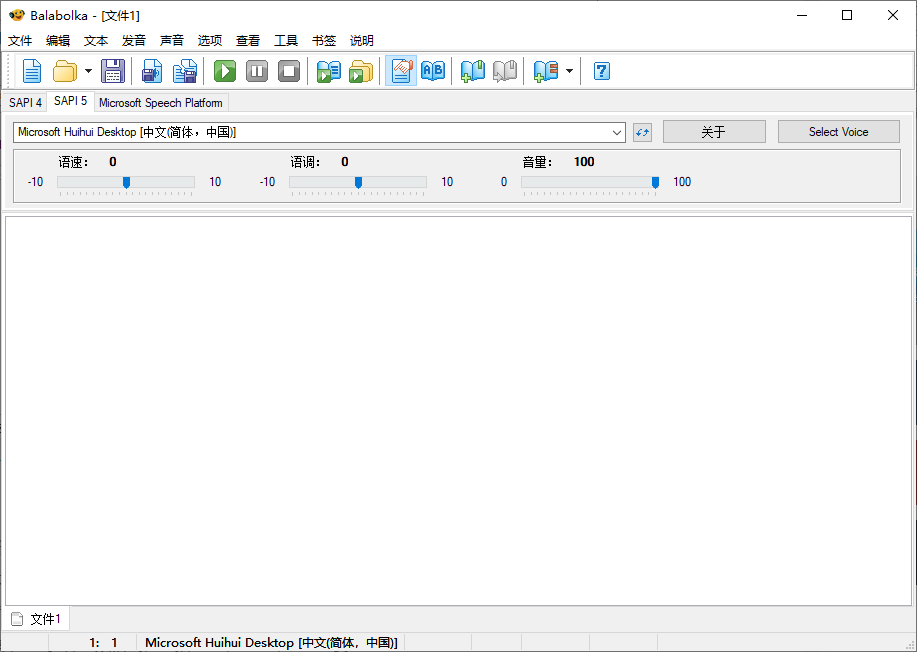Open the AB text replacement tool

pyautogui.click(x=432, y=70)
